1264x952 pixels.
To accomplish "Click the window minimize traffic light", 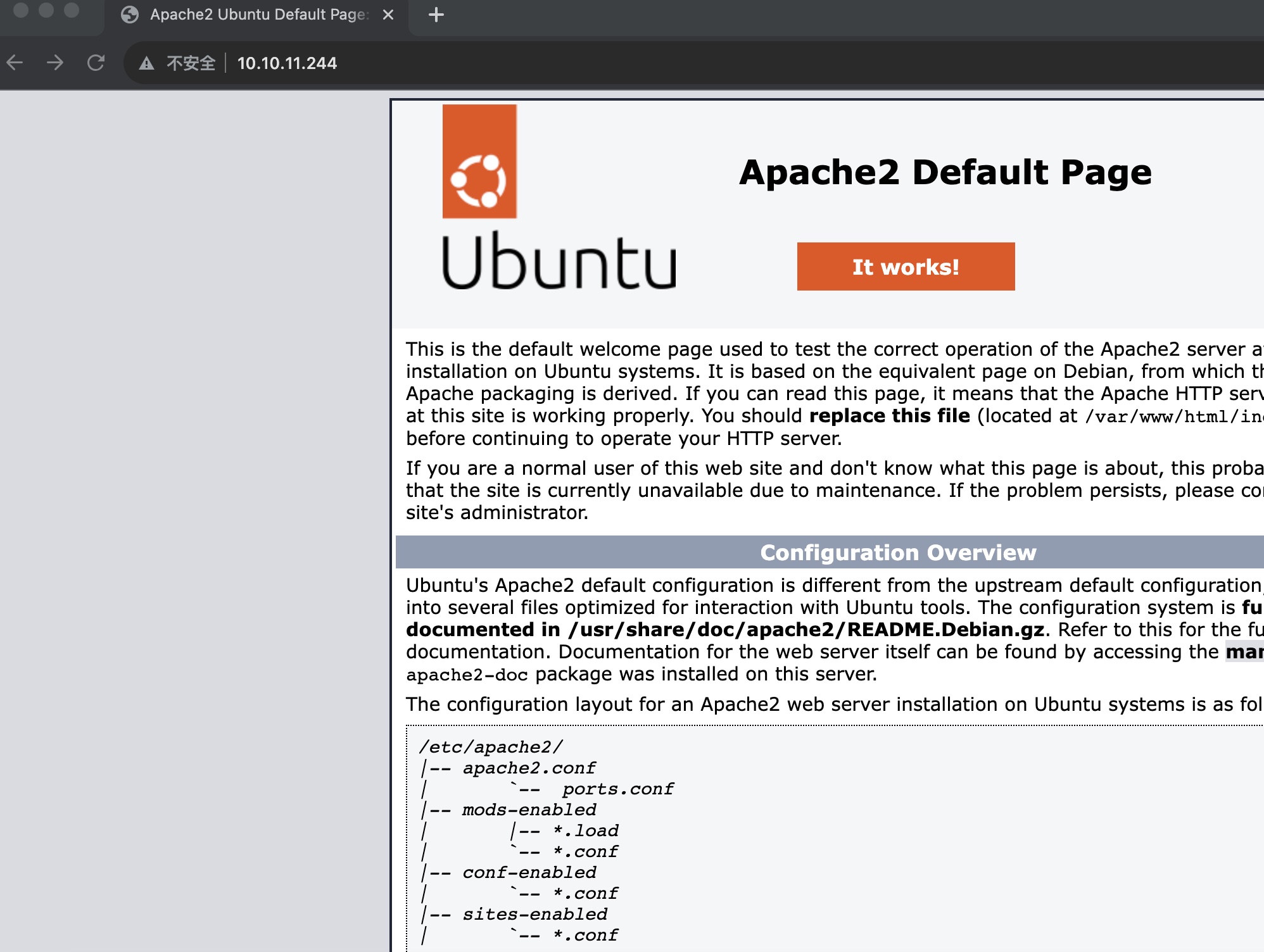I will pyautogui.click(x=46, y=9).
